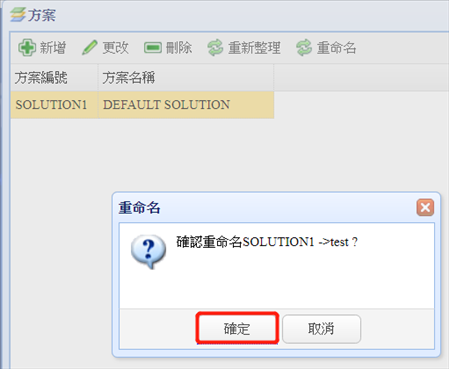Click the pencil 更改 icon
The image size is (449, 369).
click(x=90, y=48)
